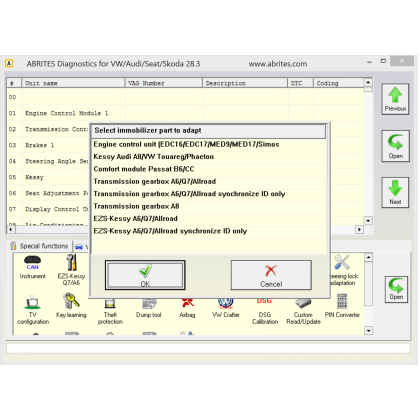420x420 pixels.
Task: Select Kessy Audi A8/VW Touareg/Phaeton option
Action: point(209,157)
